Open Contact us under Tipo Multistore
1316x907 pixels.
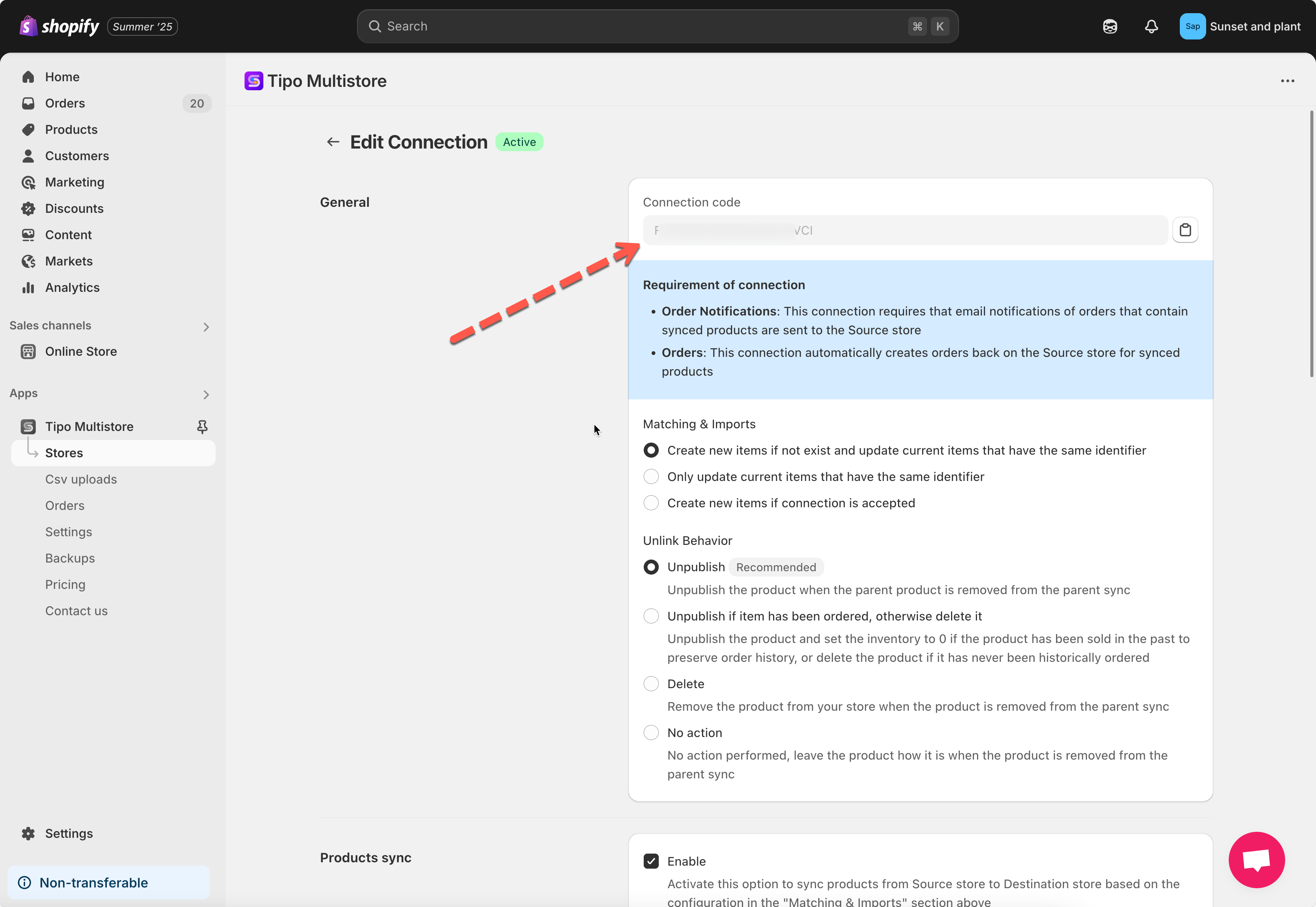pos(76,611)
